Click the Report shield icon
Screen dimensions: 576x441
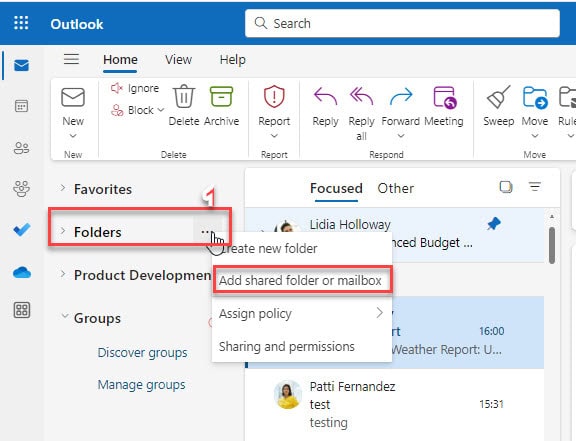(x=274, y=97)
